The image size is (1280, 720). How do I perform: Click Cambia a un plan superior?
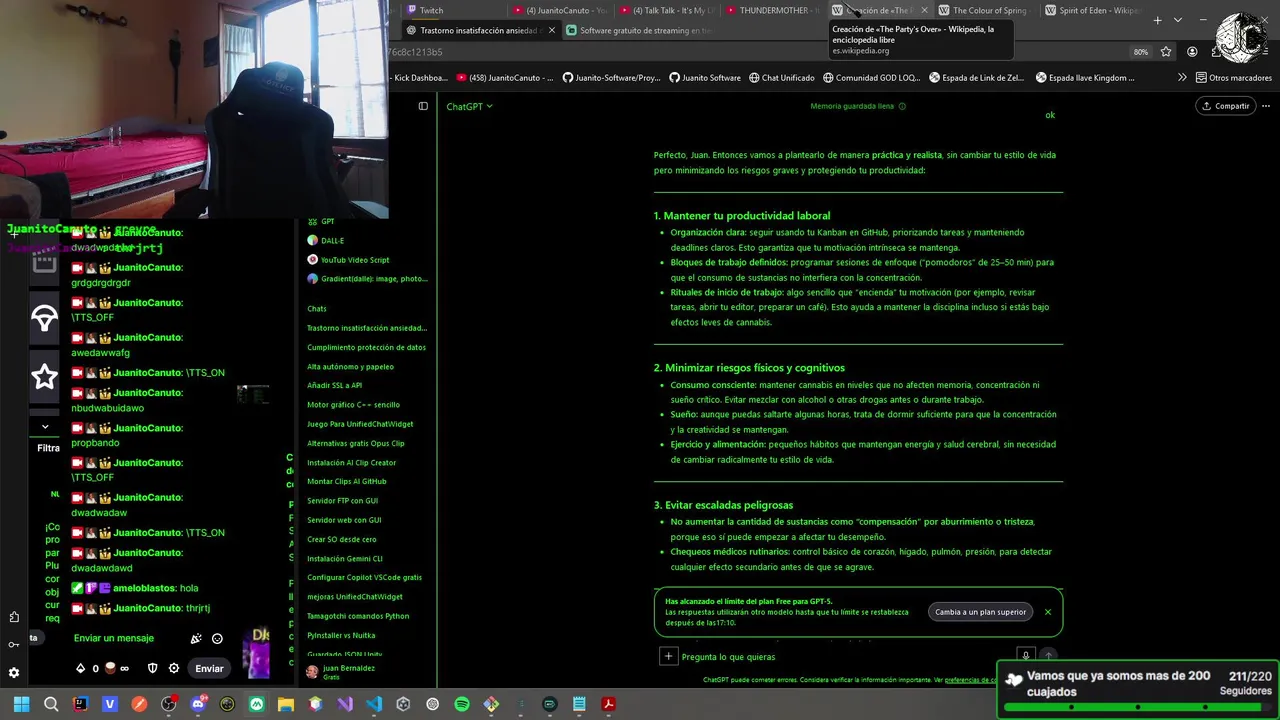(x=980, y=612)
